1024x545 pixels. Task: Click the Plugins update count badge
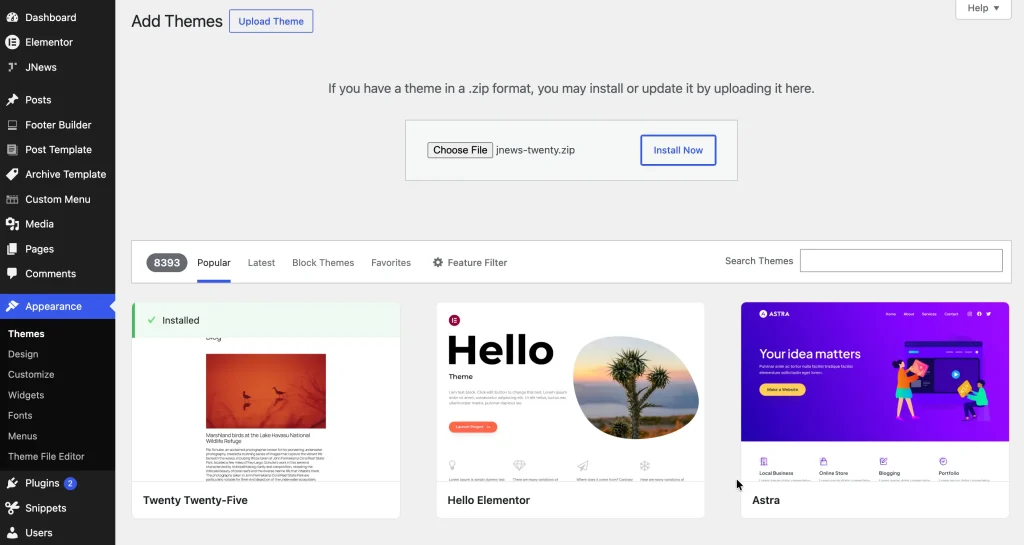tap(70, 483)
